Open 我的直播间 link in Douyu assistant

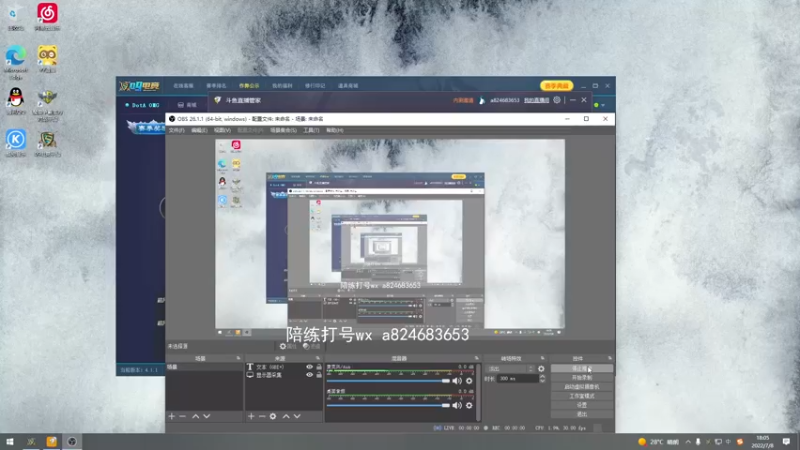pyautogui.click(x=536, y=100)
